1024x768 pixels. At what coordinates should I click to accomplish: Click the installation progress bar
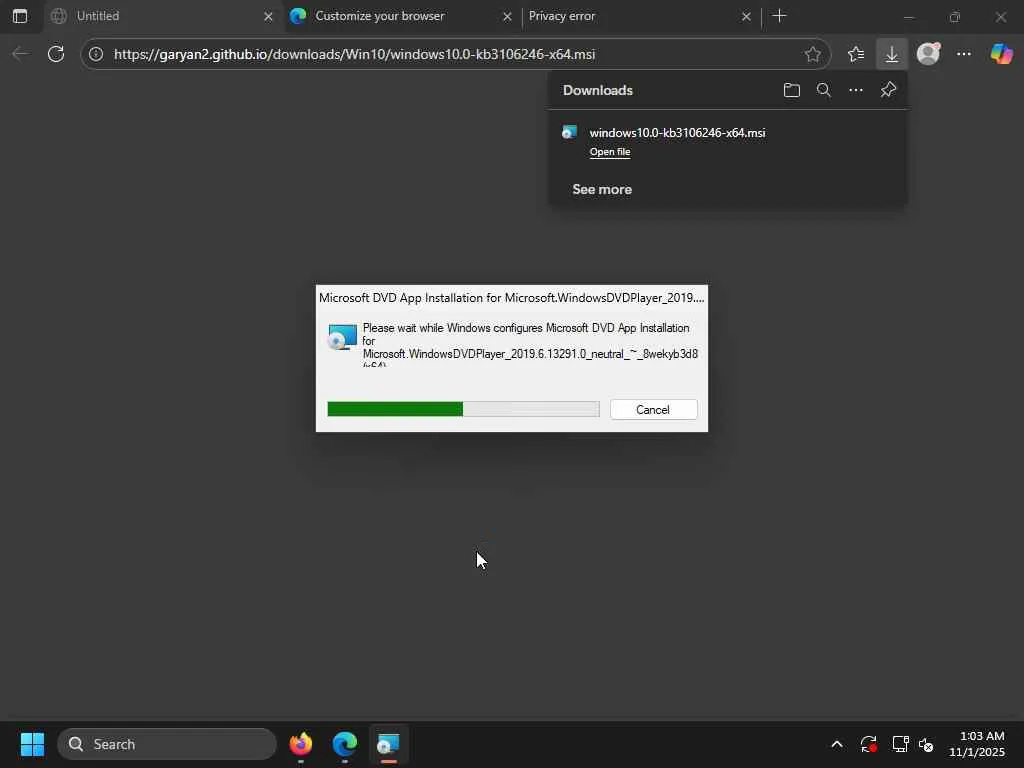click(463, 409)
